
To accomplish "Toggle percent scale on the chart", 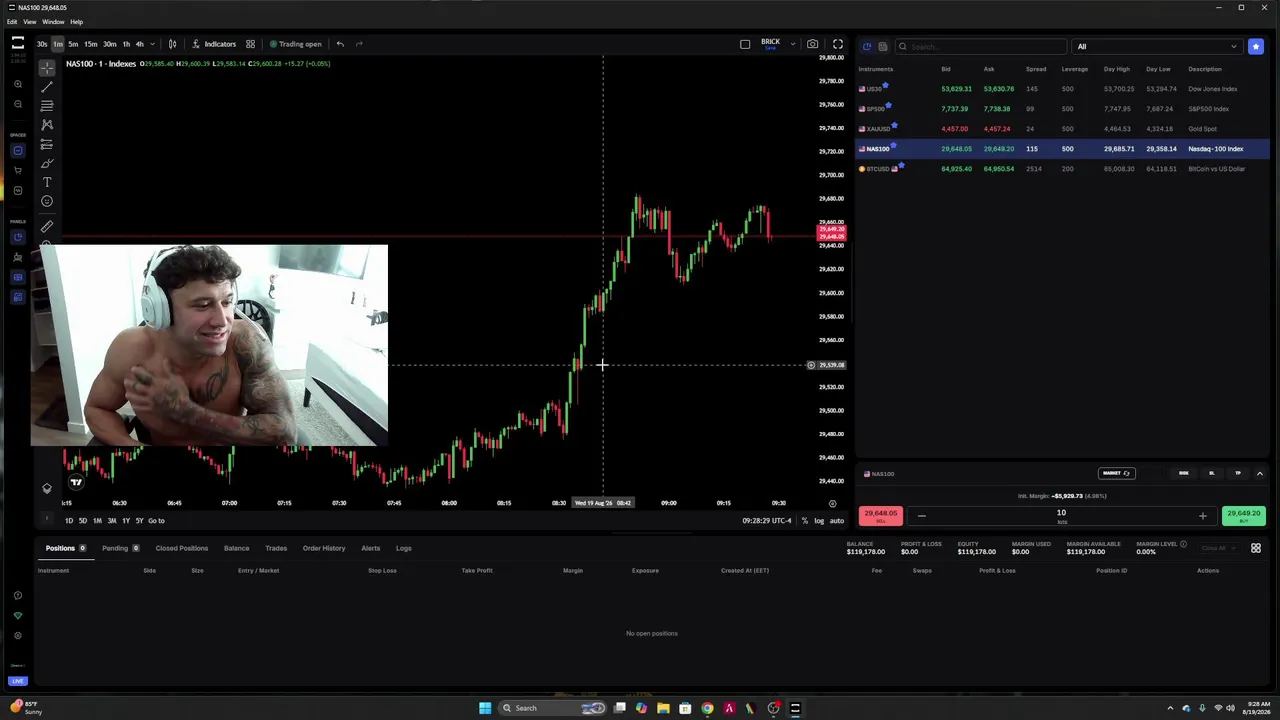I will 804,520.
